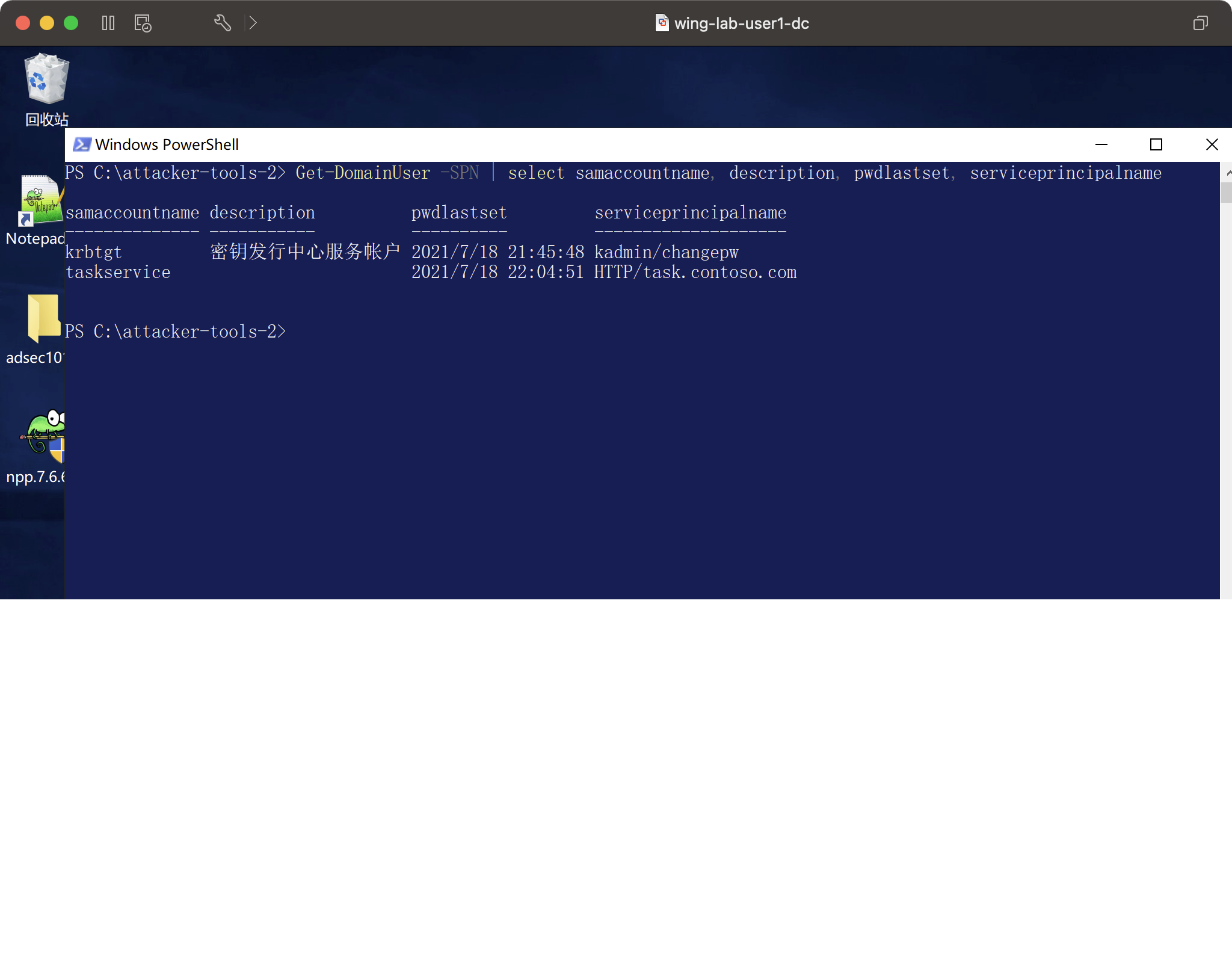Click the empty PS C:\attacker-tools-2> prompt line

coord(176,332)
